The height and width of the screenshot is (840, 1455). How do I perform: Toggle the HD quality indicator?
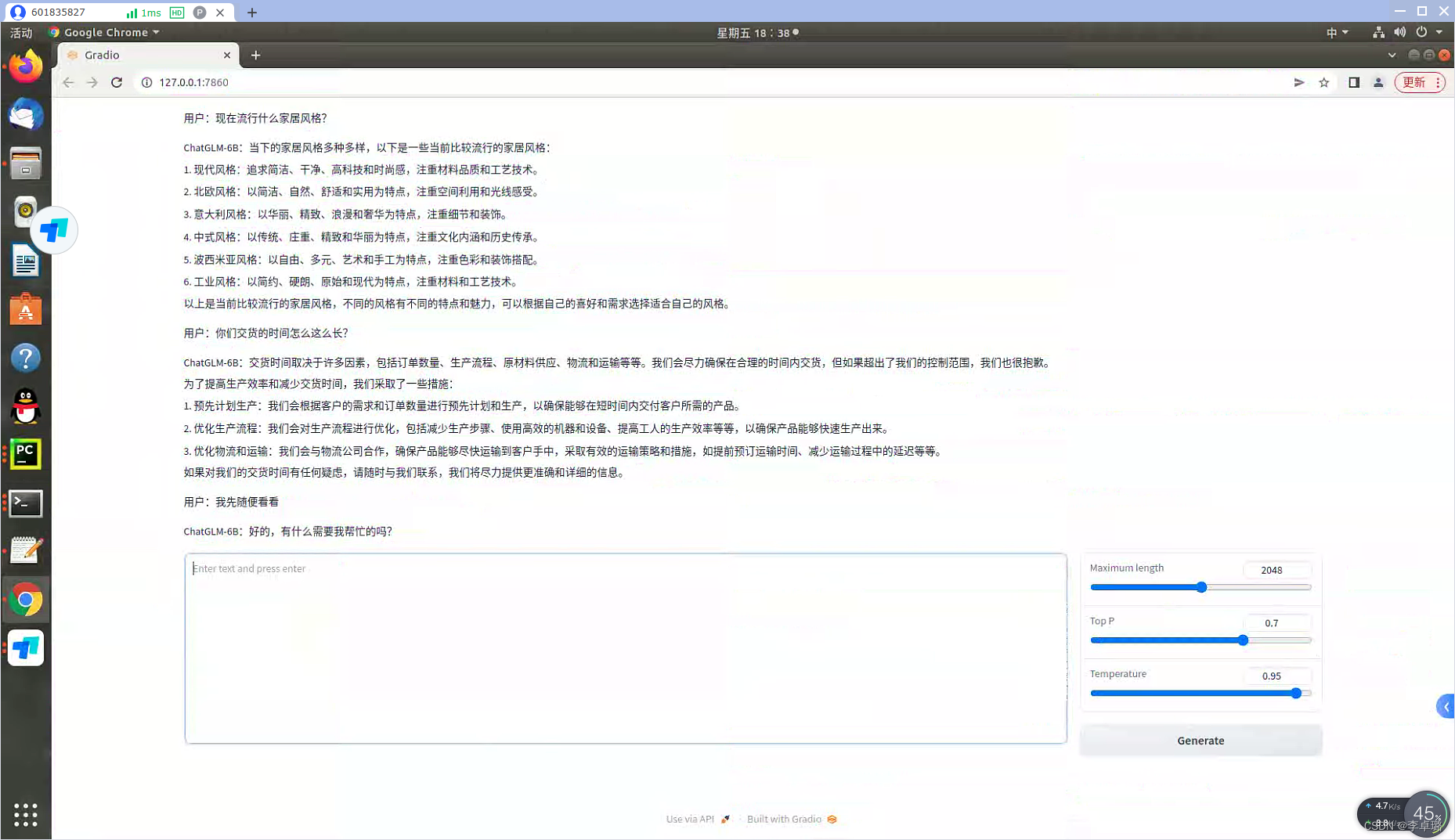177,13
